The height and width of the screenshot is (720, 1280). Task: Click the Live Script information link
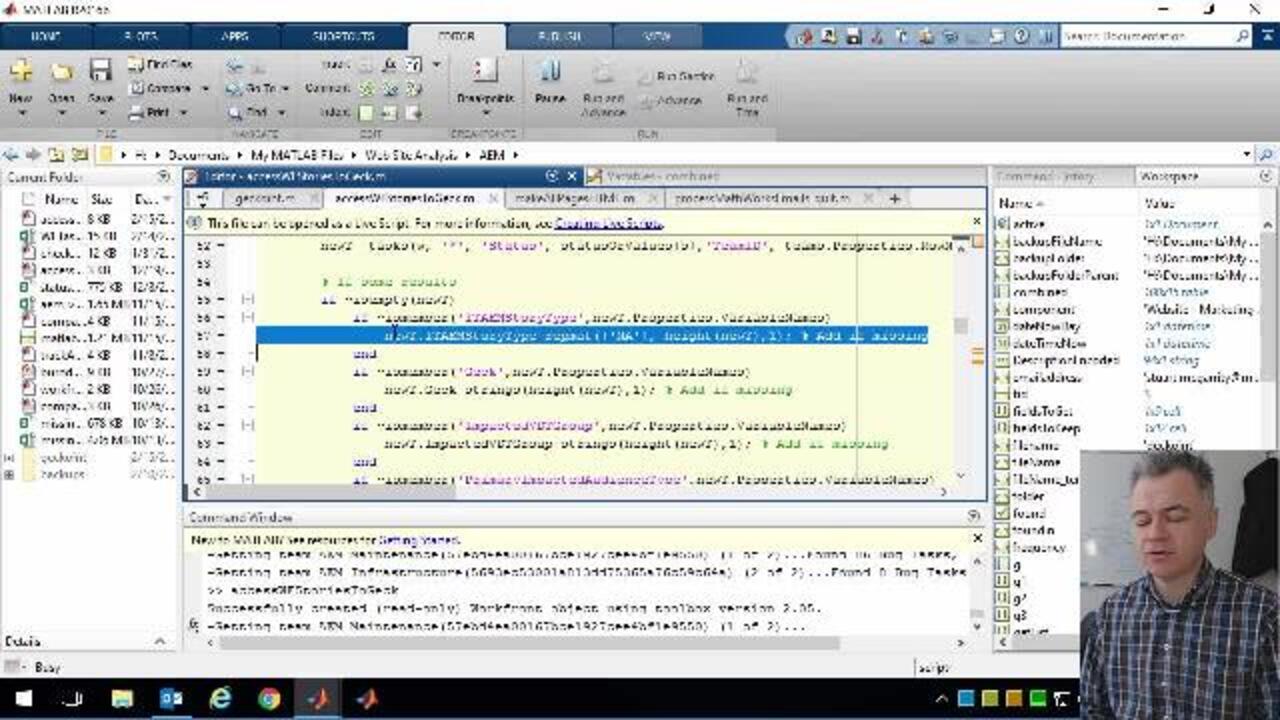click(x=608, y=224)
